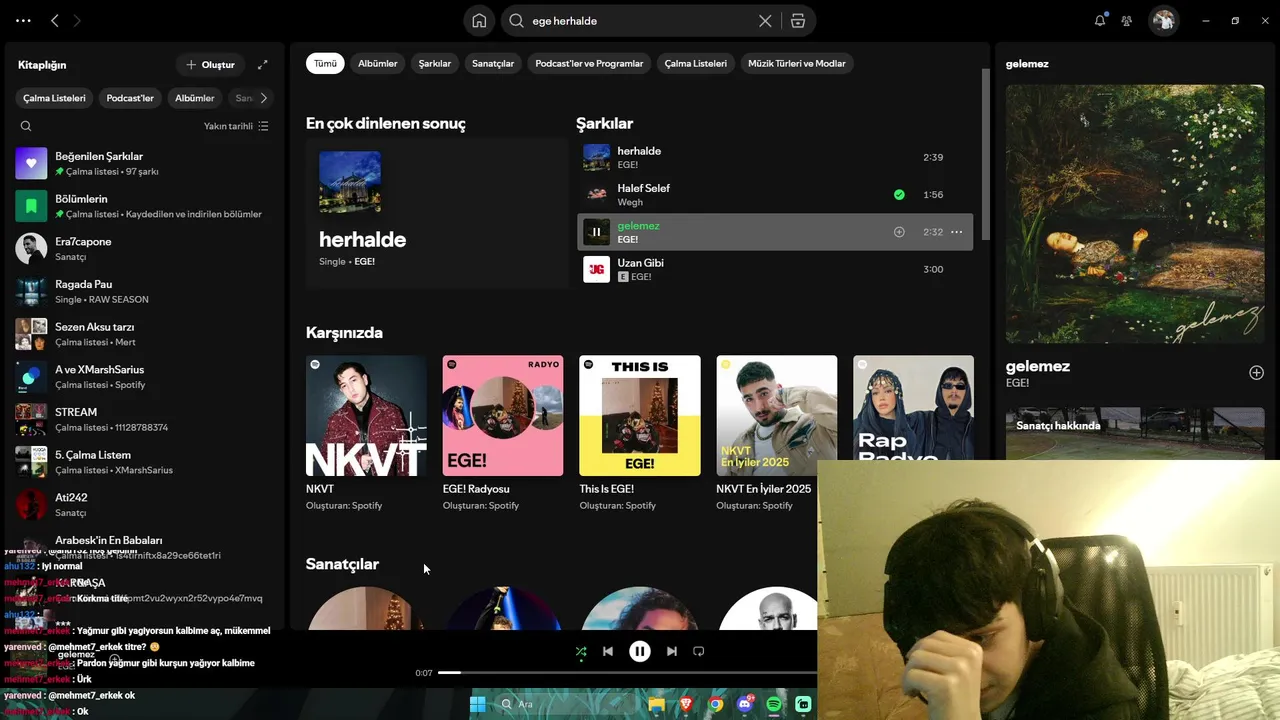
Task: Switch to the Şarkılar filter
Action: coord(435,63)
